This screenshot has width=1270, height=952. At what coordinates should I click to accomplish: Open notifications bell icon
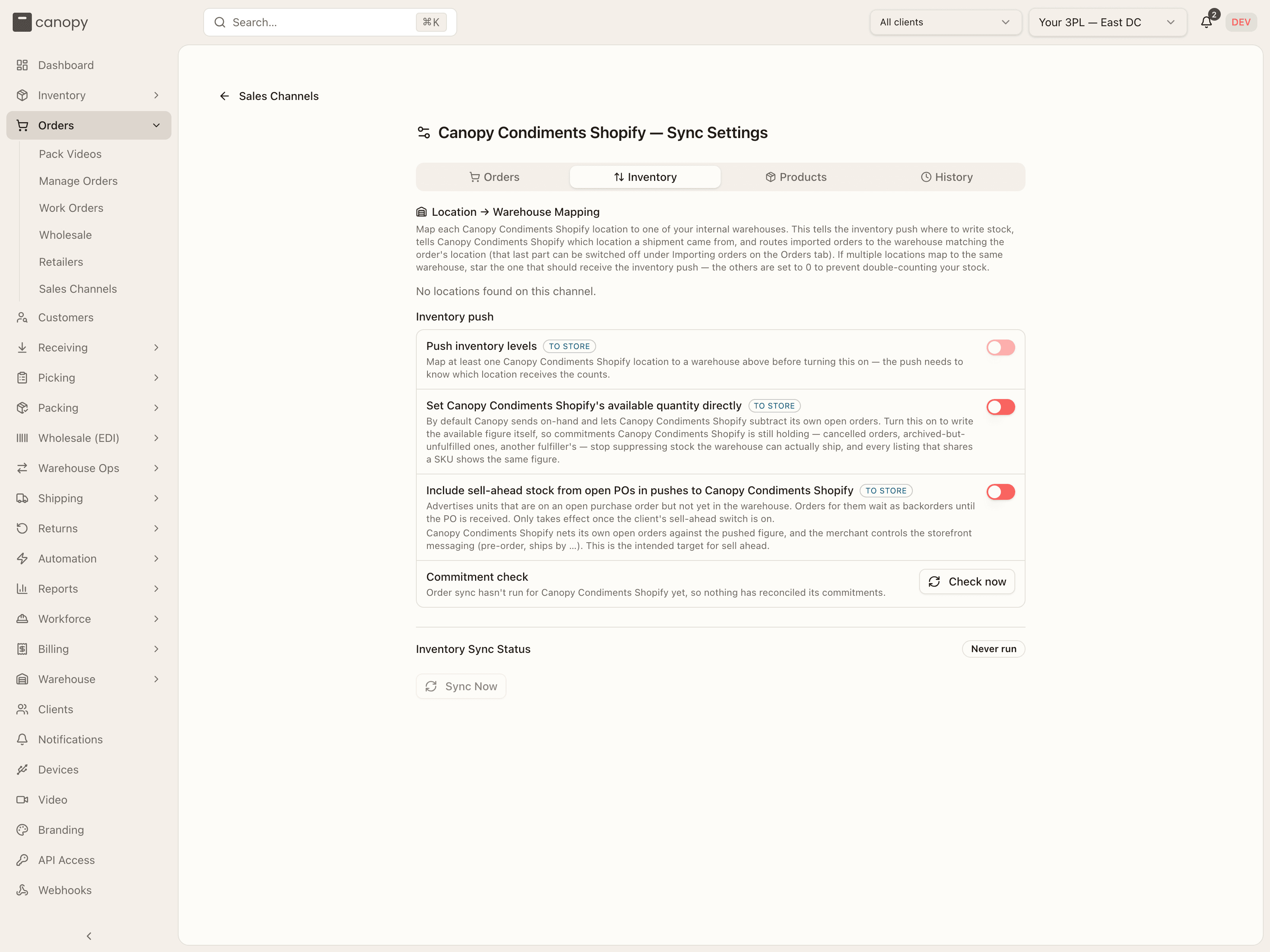tap(1206, 22)
